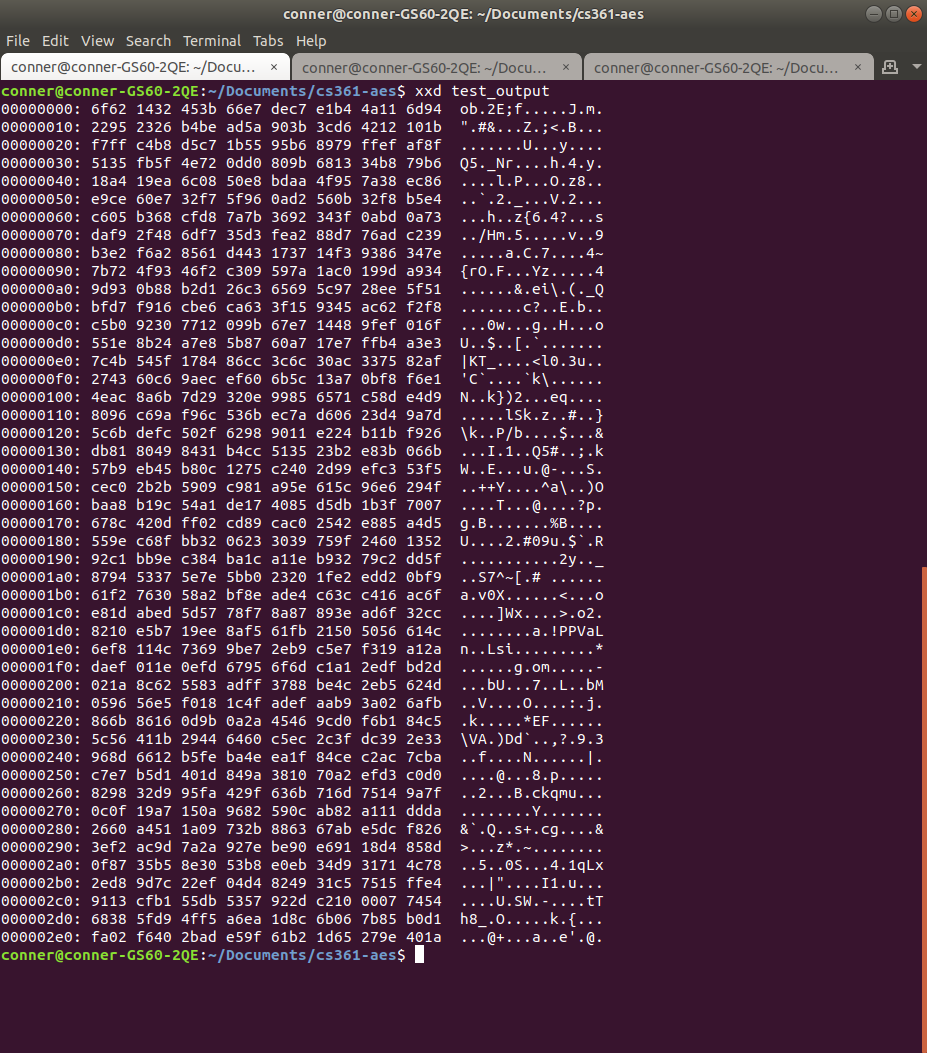Expand the tab list dropdown arrow
Viewport: 927px width, 1053px height.
click(x=917, y=67)
